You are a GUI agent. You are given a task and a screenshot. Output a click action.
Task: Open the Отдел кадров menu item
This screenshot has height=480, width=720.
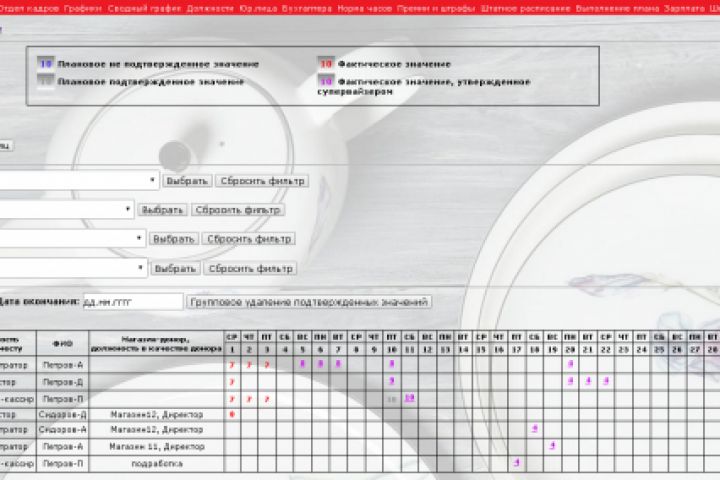[29, 8]
